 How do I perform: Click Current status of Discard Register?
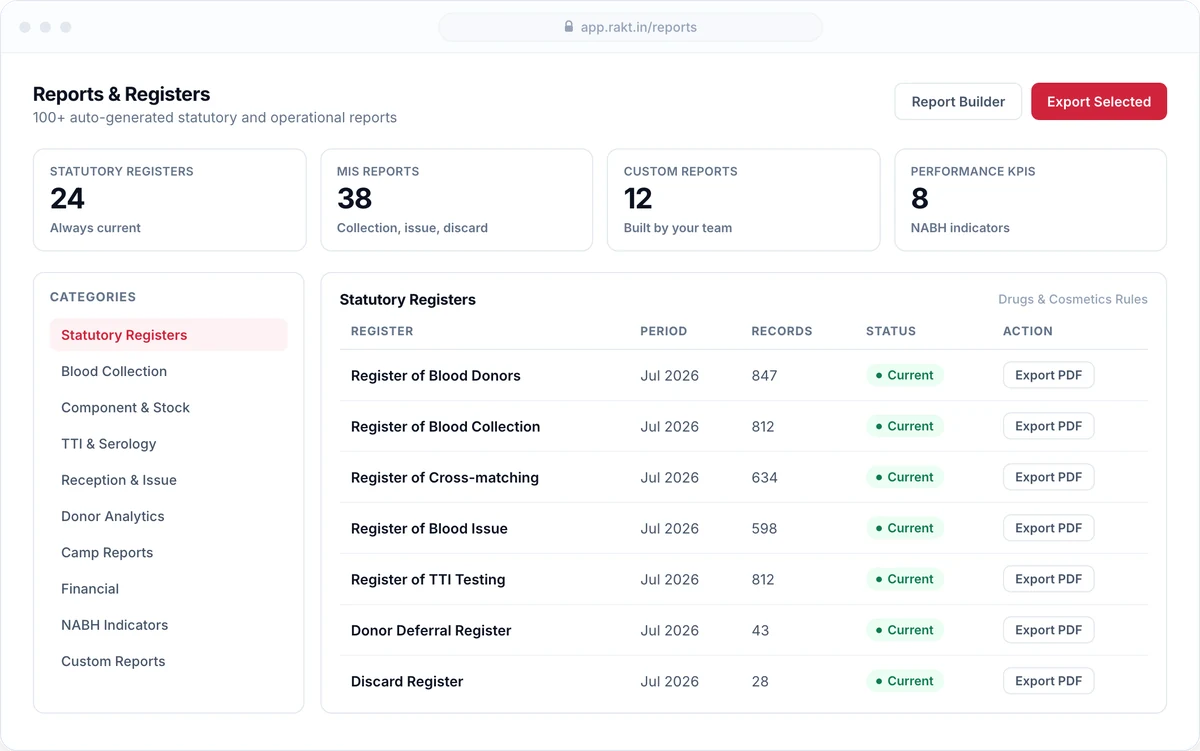pos(905,681)
